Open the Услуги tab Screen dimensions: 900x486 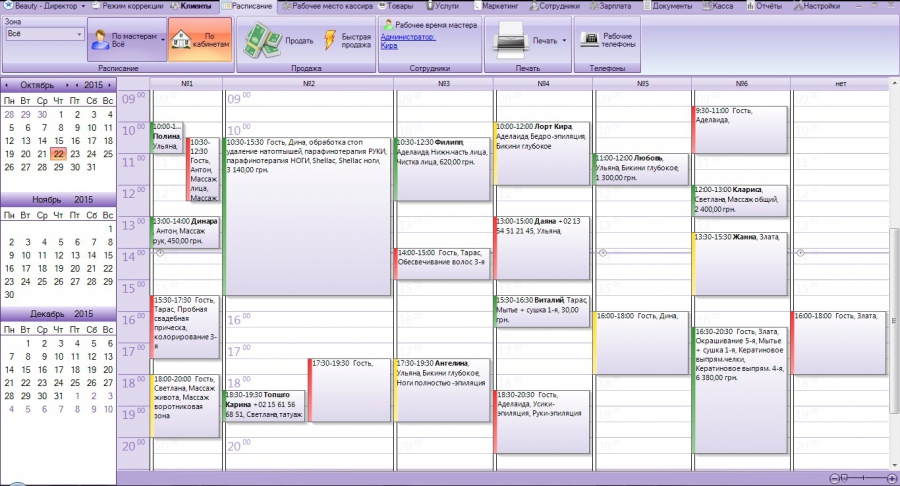tap(443, 6)
